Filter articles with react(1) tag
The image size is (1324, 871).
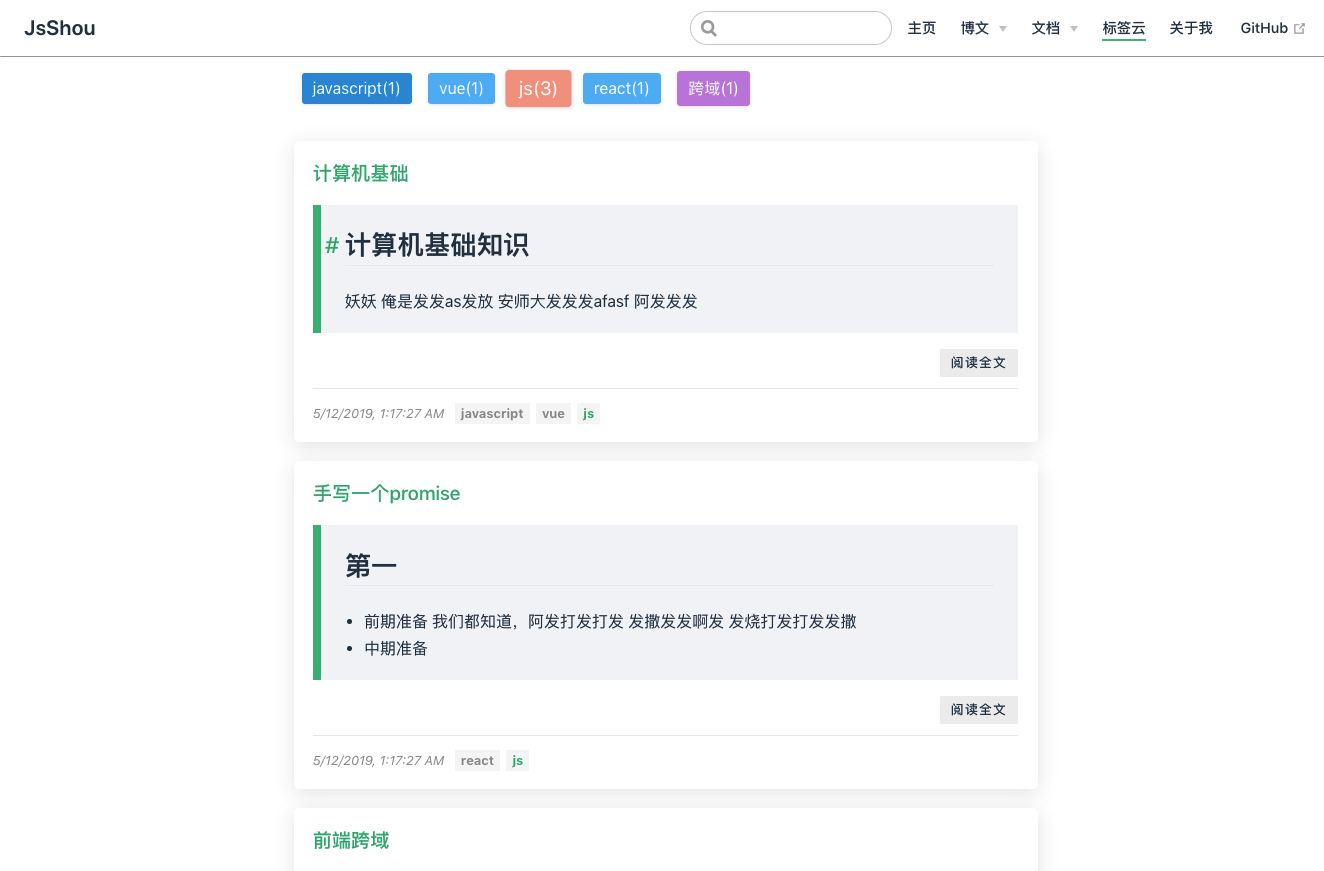621,88
